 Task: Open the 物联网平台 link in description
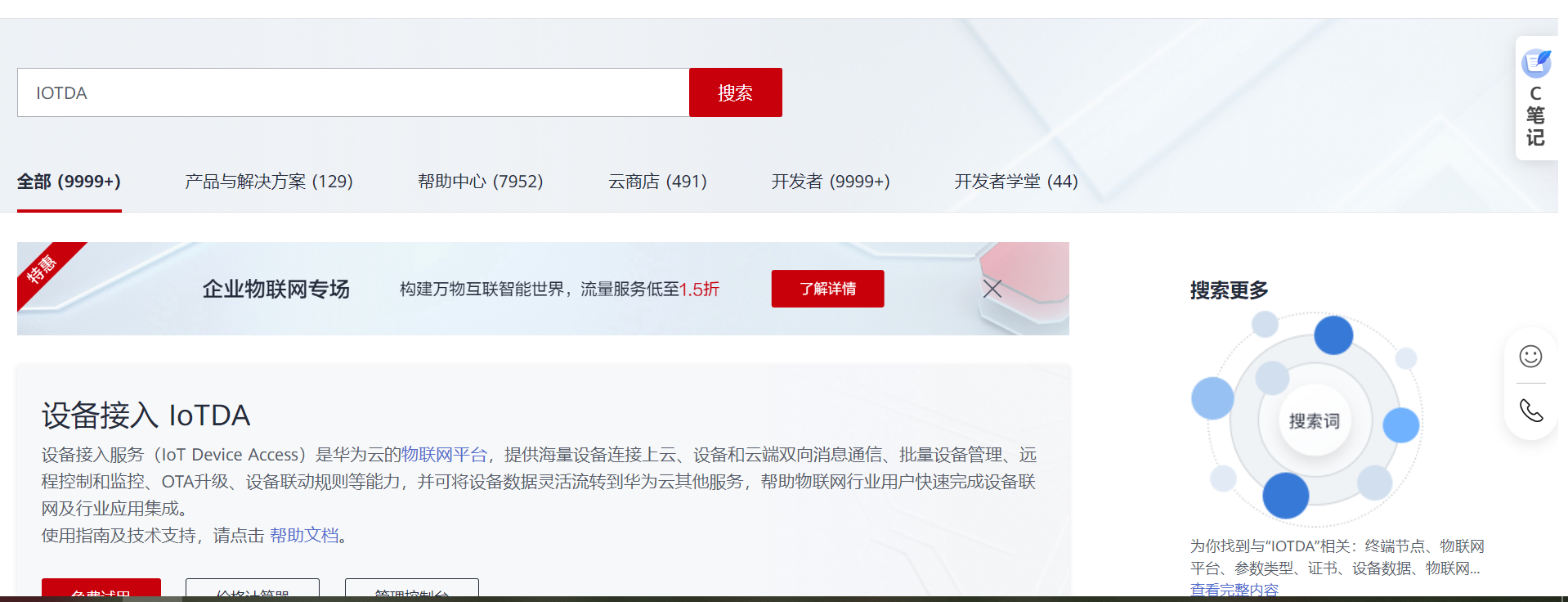click(x=444, y=455)
